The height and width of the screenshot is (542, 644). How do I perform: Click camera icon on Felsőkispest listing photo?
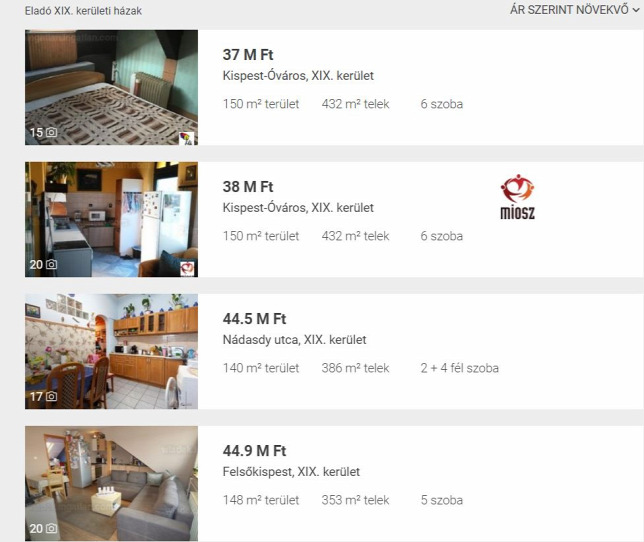point(51,528)
